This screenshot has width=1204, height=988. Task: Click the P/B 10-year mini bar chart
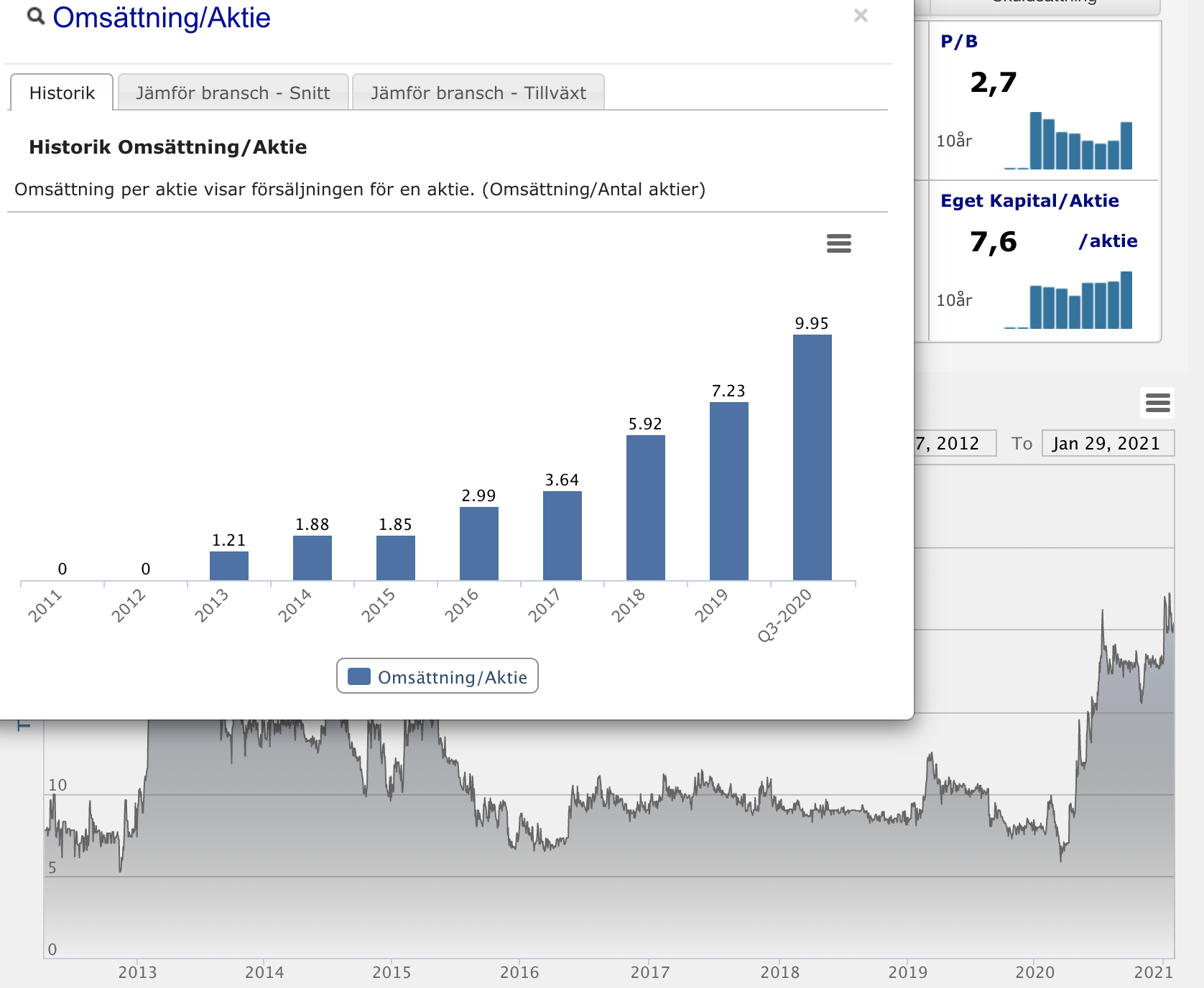pos(1068,141)
